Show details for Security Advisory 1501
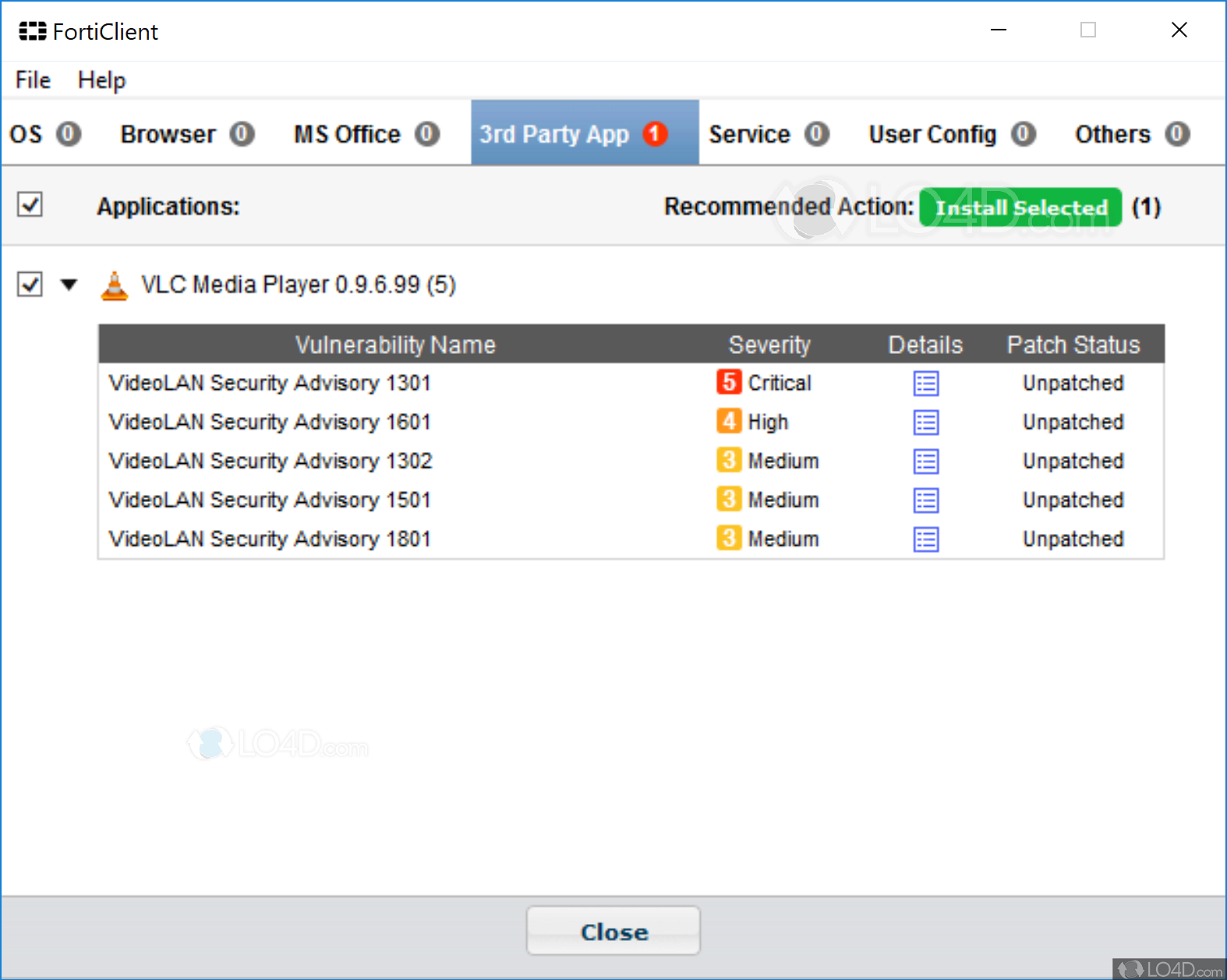The width and height of the screenshot is (1227, 980). tap(925, 501)
